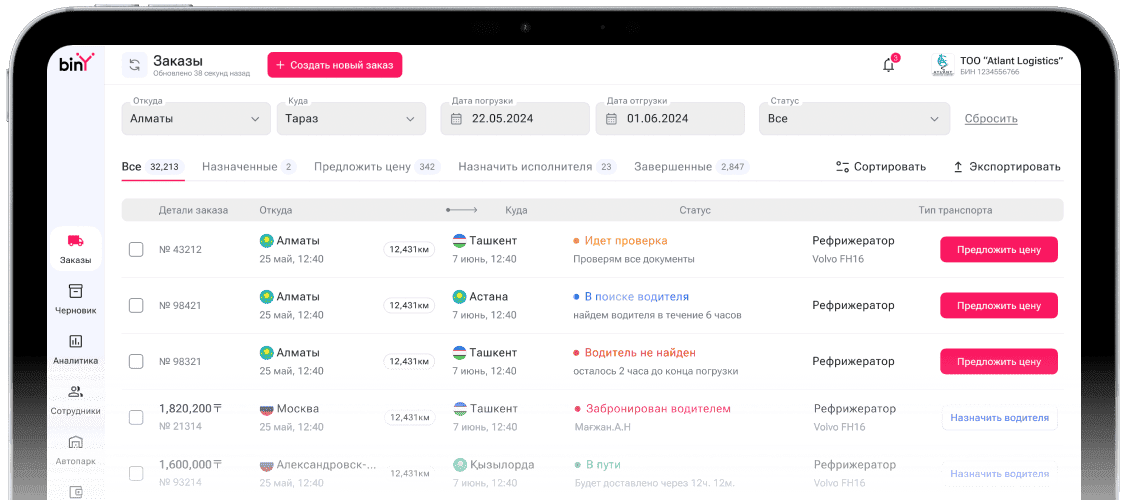Screen dimensions: 1128x500
Task: Switch to the Назначенные tab
Action: 249,167
